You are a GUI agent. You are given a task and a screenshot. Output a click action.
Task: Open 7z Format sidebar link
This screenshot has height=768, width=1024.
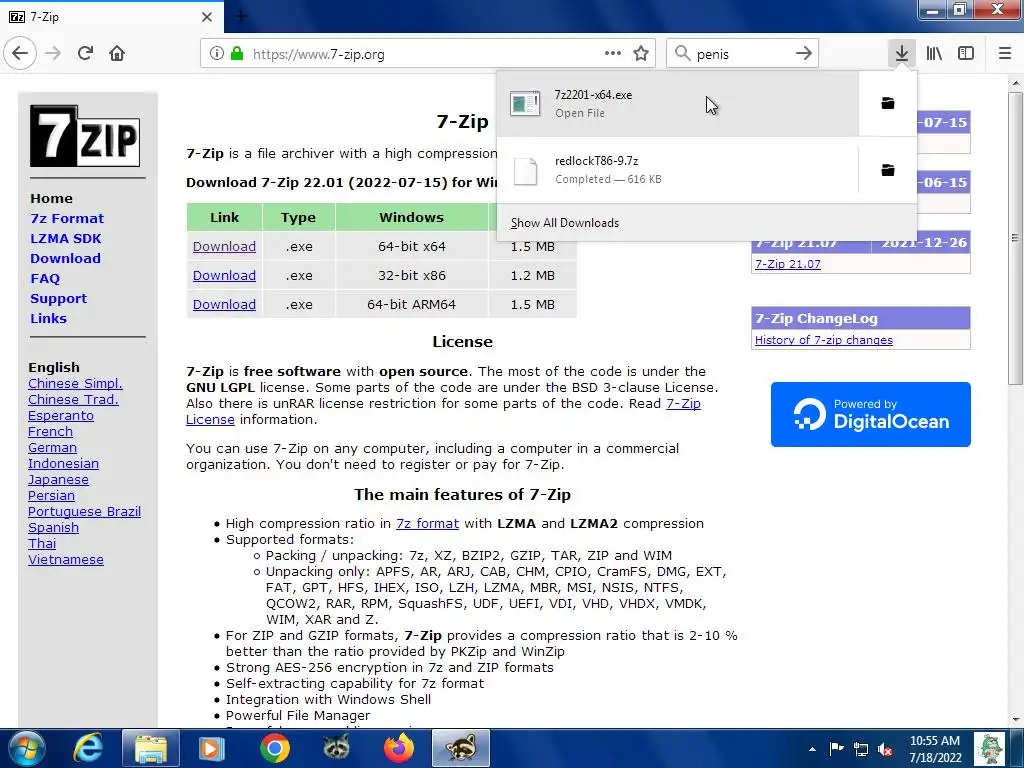pyautogui.click(x=67, y=219)
